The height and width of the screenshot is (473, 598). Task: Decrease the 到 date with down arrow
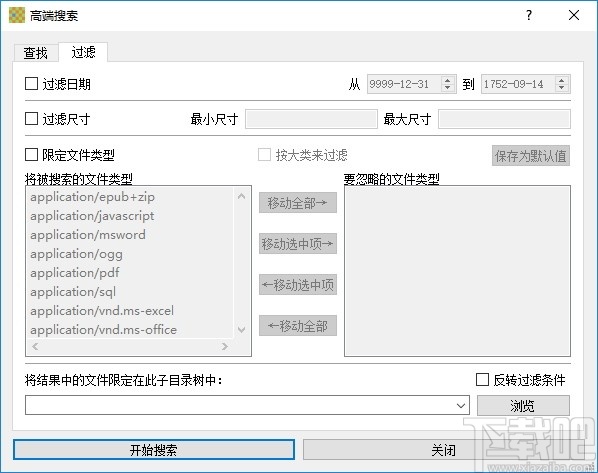pos(561,88)
